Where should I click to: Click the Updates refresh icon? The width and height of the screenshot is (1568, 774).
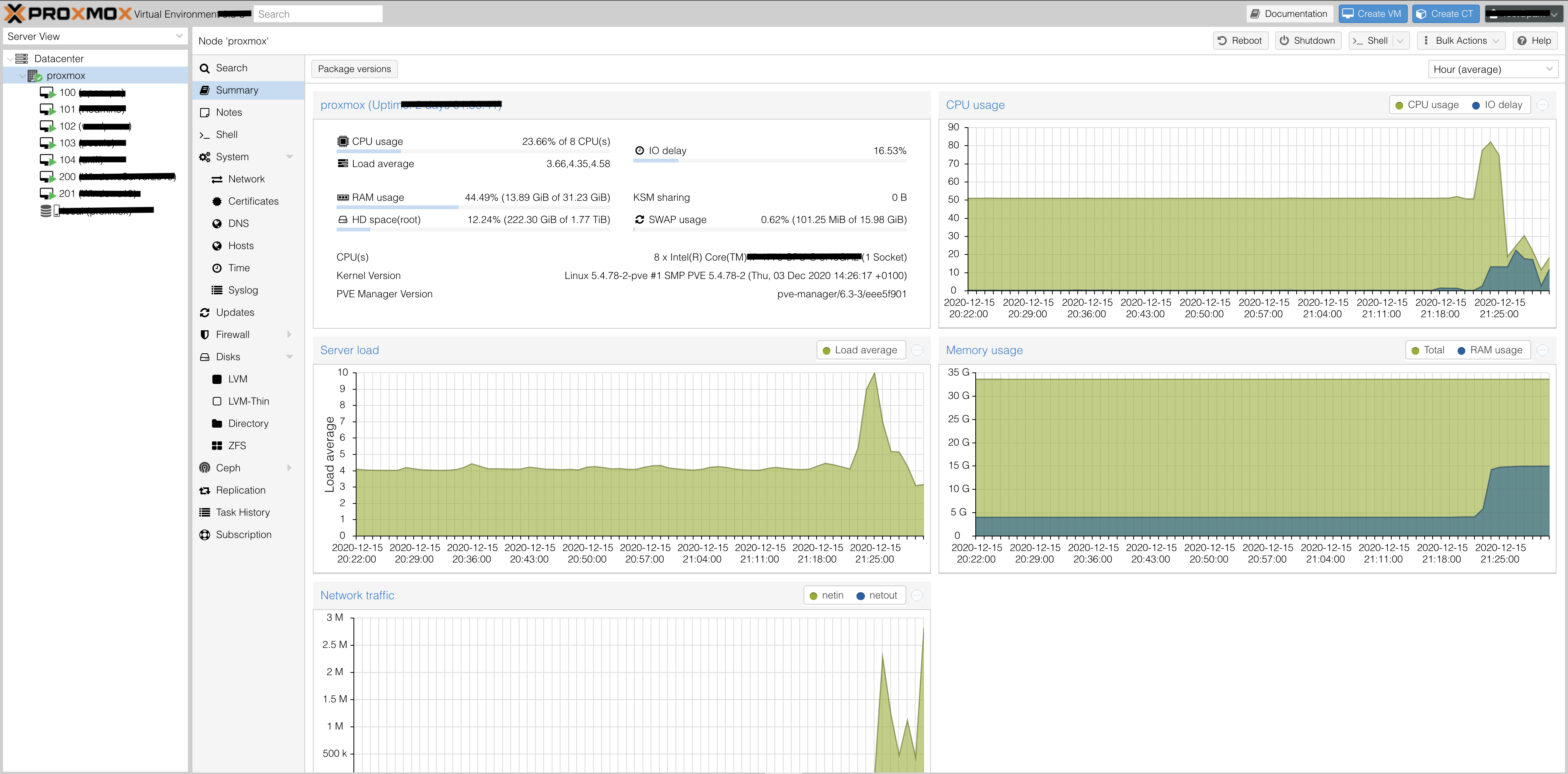(204, 312)
